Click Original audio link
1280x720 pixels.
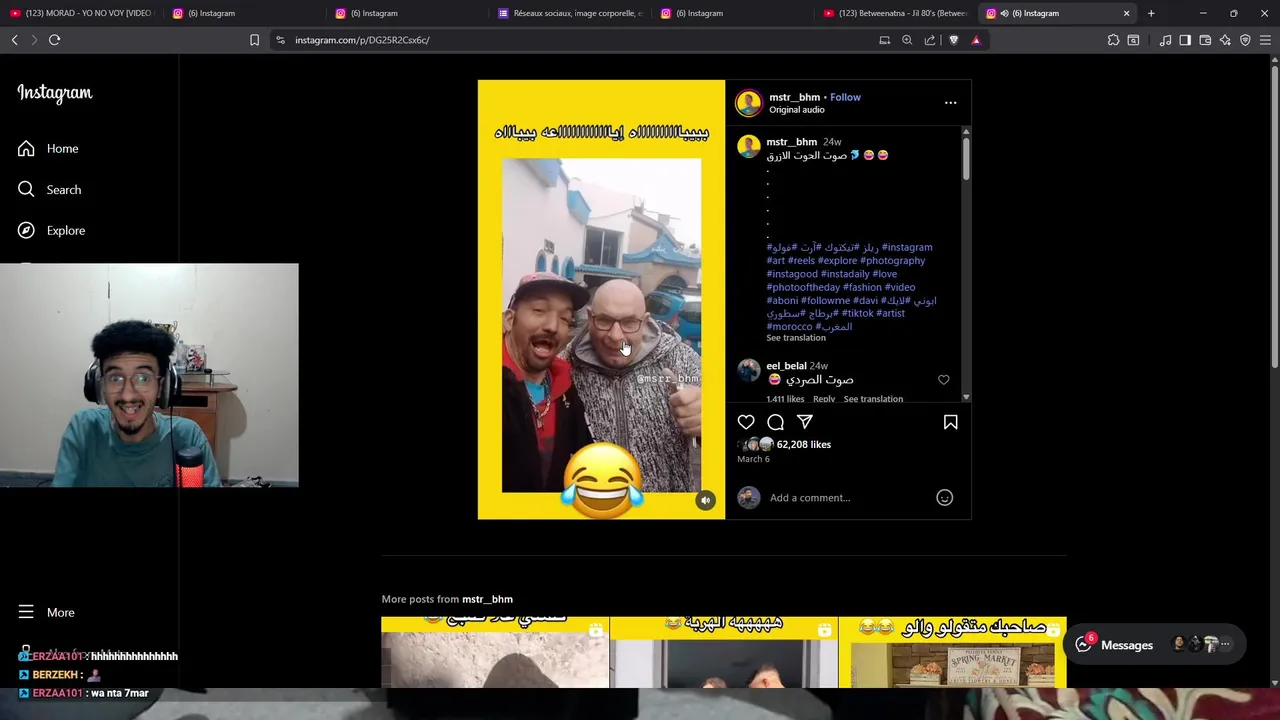(x=797, y=110)
